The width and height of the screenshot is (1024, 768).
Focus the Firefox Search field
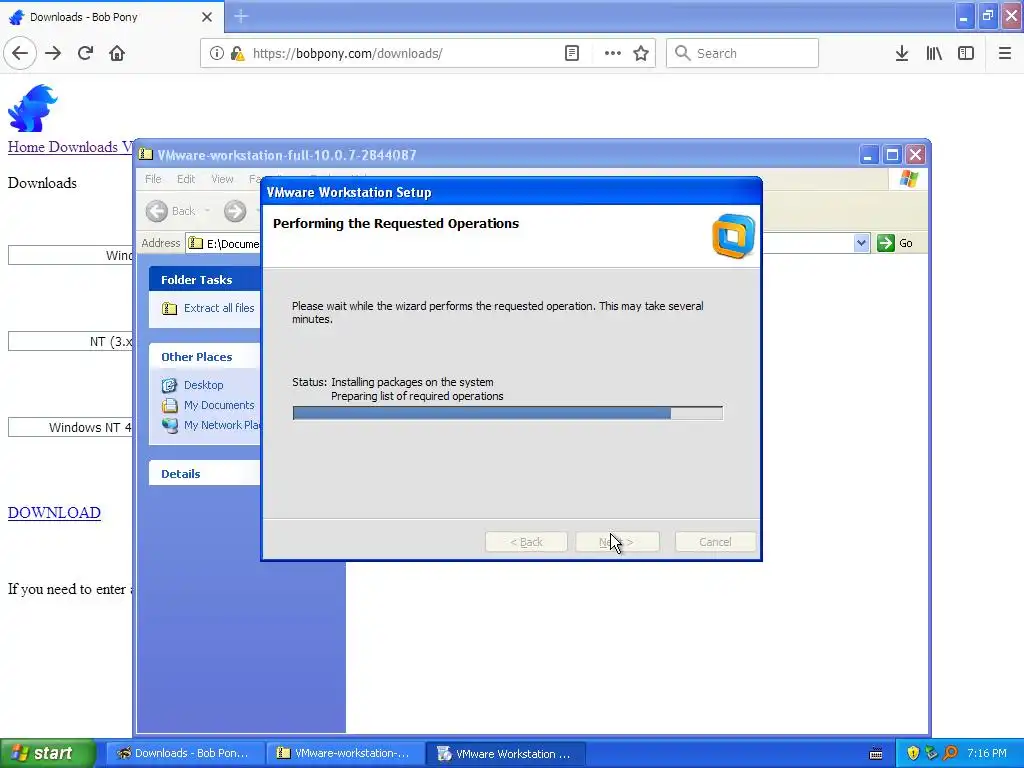[742, 54]
